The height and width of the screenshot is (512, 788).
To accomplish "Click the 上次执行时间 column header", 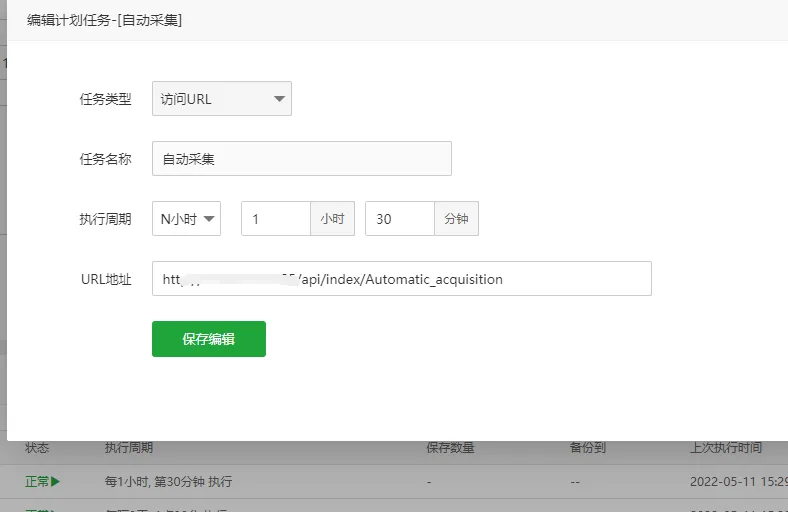I will coord(726,447).
